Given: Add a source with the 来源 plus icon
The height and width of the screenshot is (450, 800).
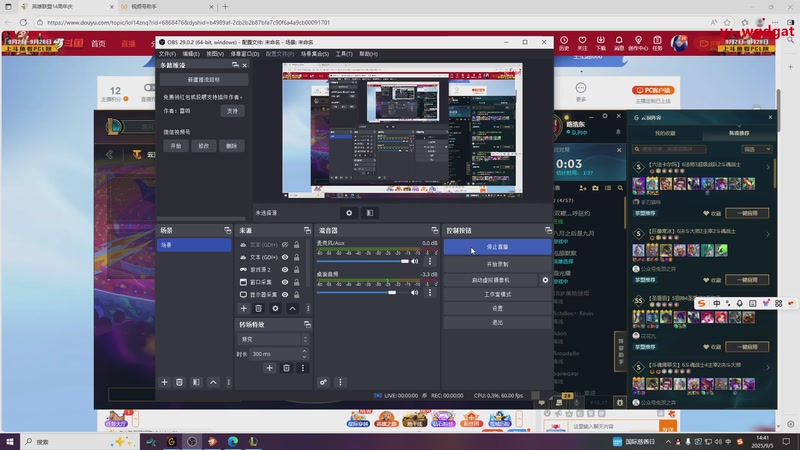Looking at the screenshot, I should 243,308.
